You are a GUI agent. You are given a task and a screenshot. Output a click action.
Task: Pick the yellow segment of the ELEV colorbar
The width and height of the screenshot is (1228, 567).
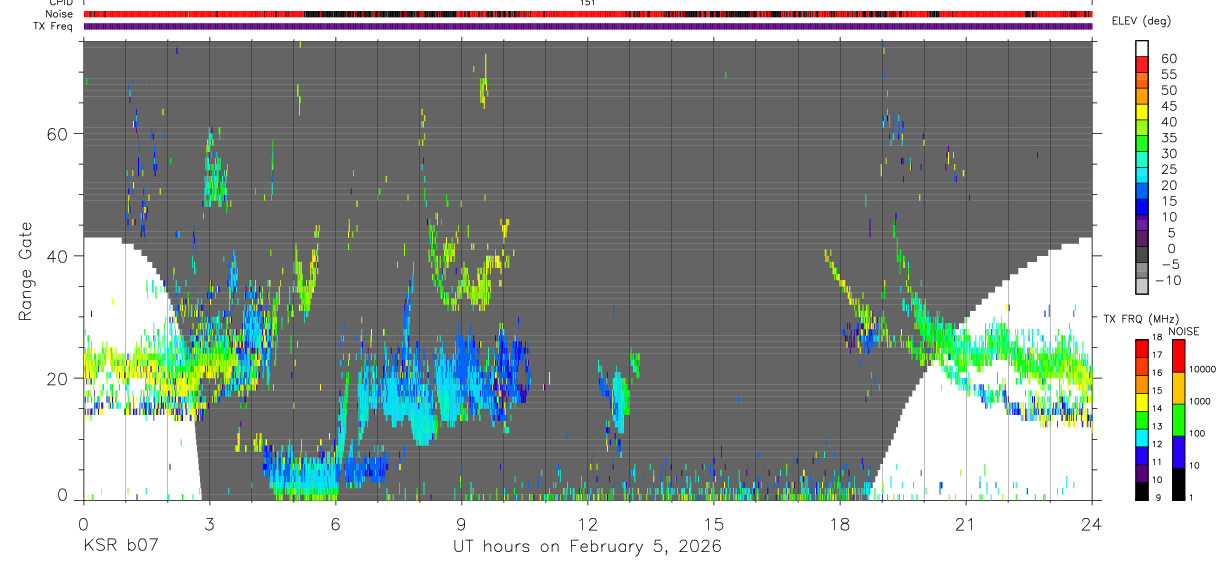point(1142,112)
